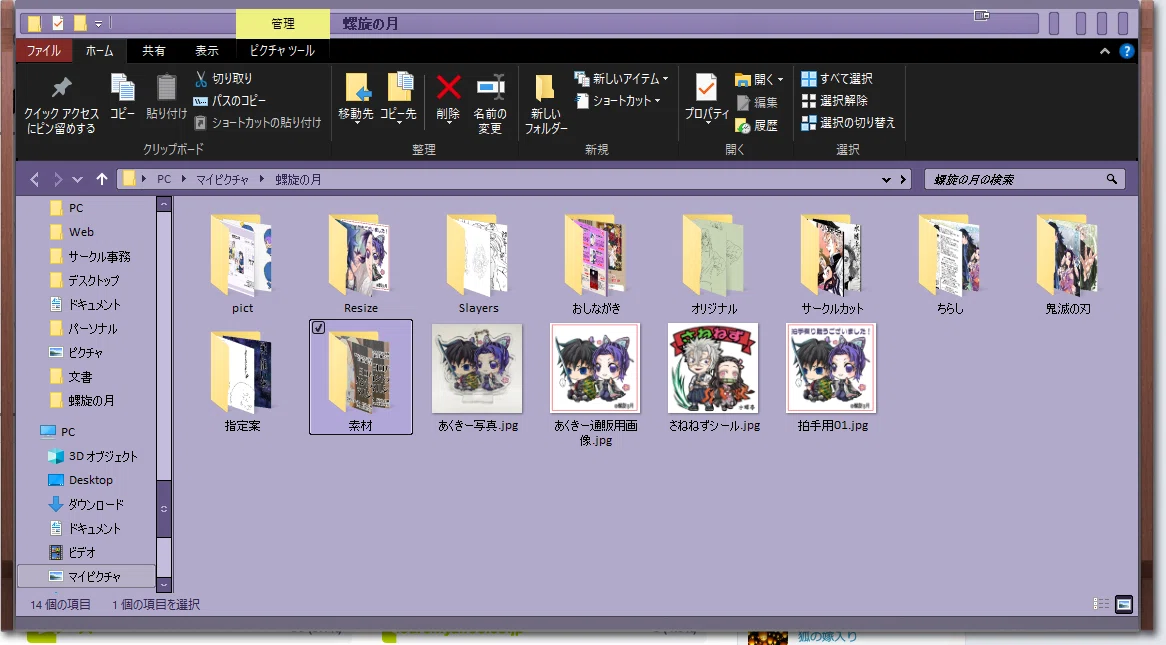Click navigation pane scrollbar up arrow

pos(164,204)
